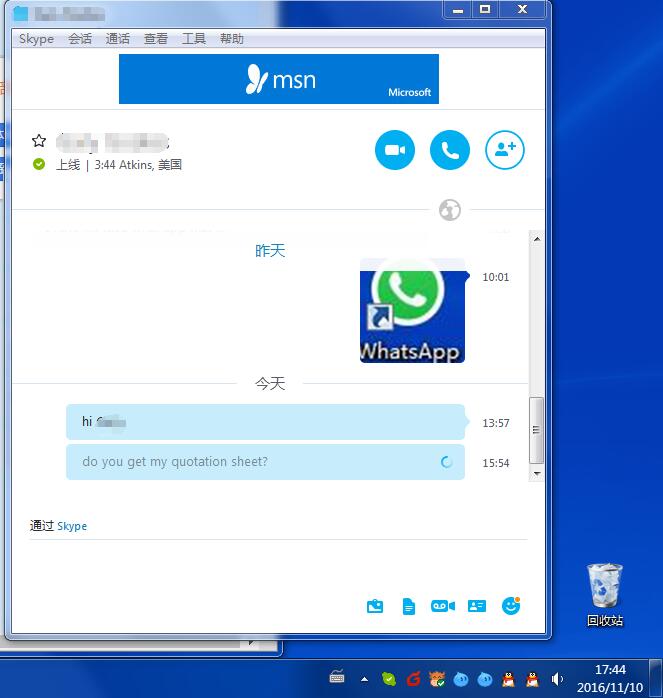663x698 pixels.
Task: Open the 工具 menu
Action: click(x=194, y=39)
